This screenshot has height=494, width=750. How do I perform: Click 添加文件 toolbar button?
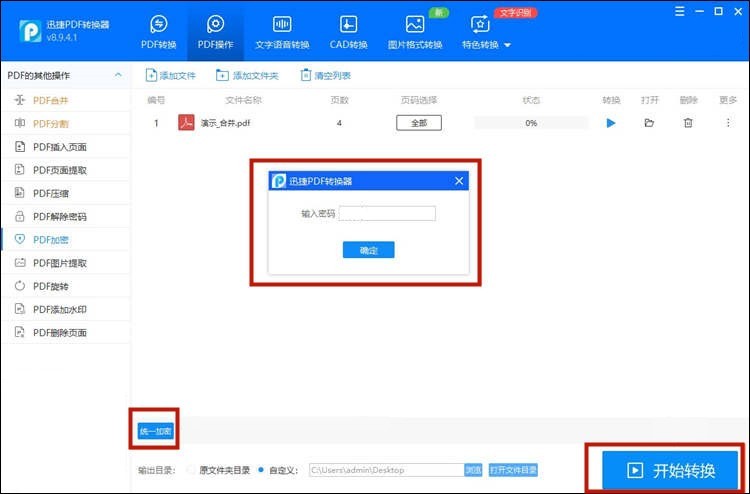[171, 75]
